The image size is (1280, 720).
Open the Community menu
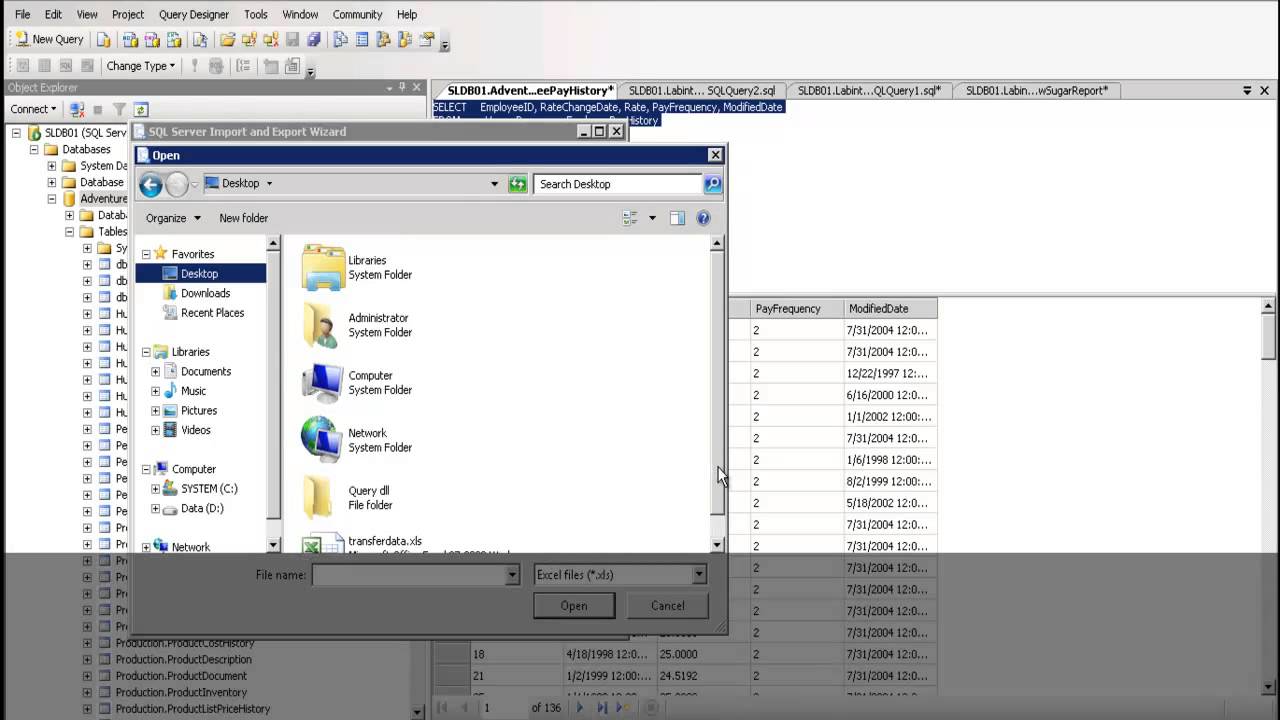point(357,14)
